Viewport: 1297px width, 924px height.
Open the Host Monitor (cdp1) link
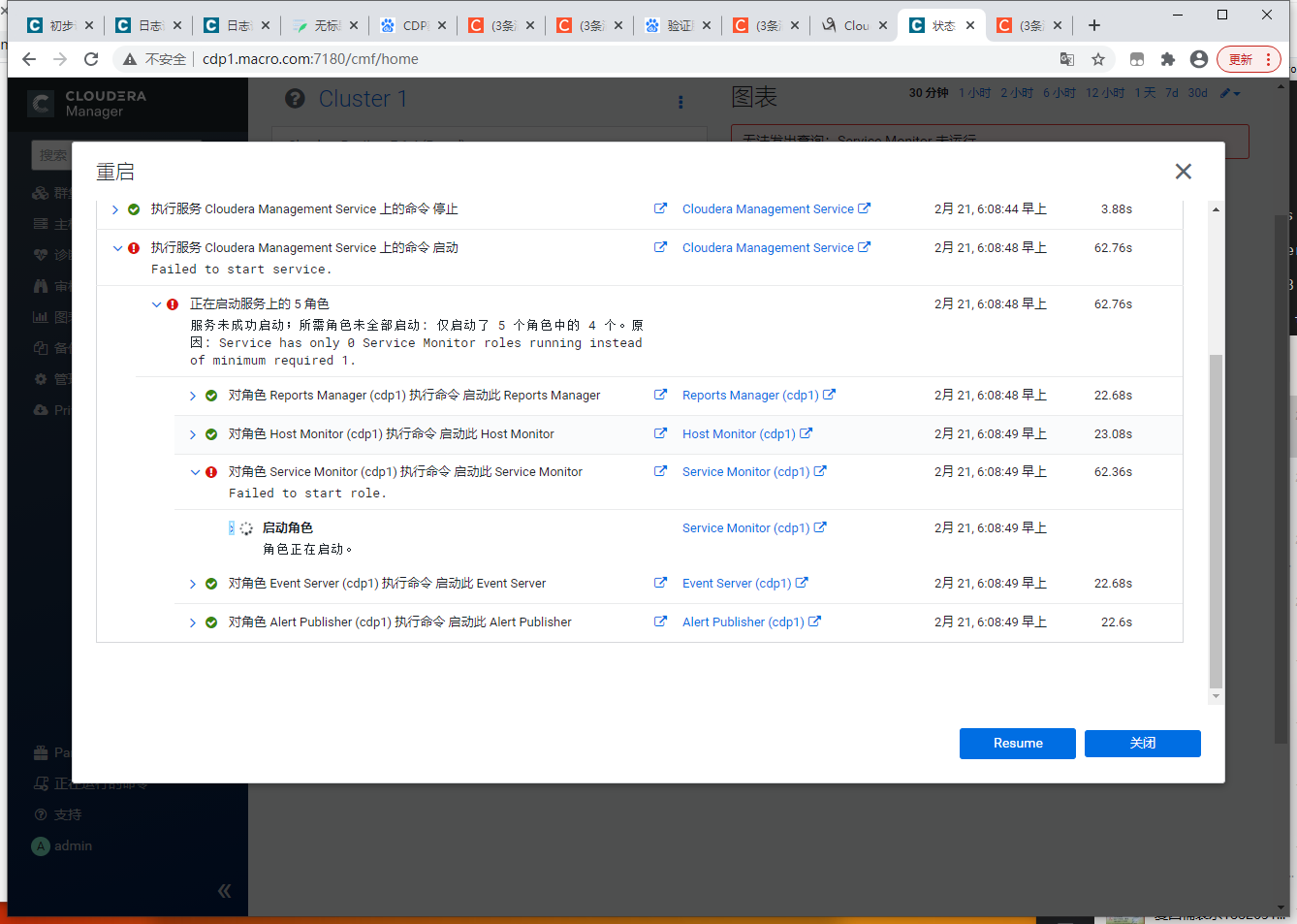(746, 433)
